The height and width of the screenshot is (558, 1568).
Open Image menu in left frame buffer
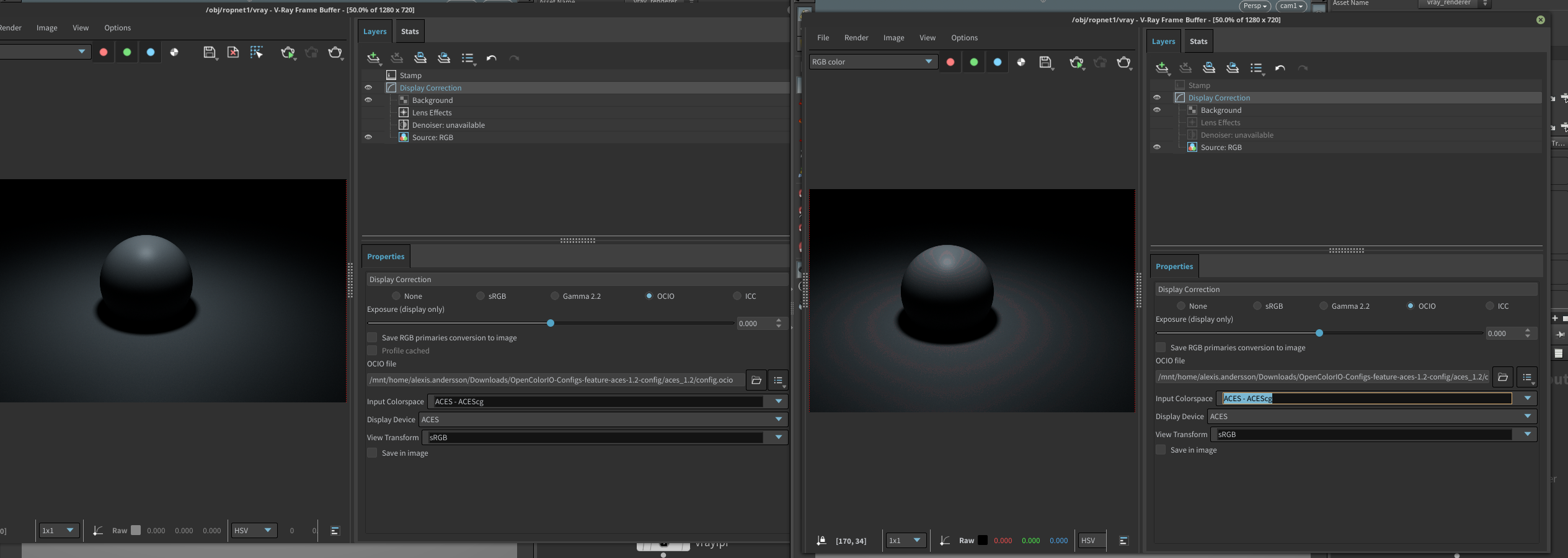(x=47, y=28)
